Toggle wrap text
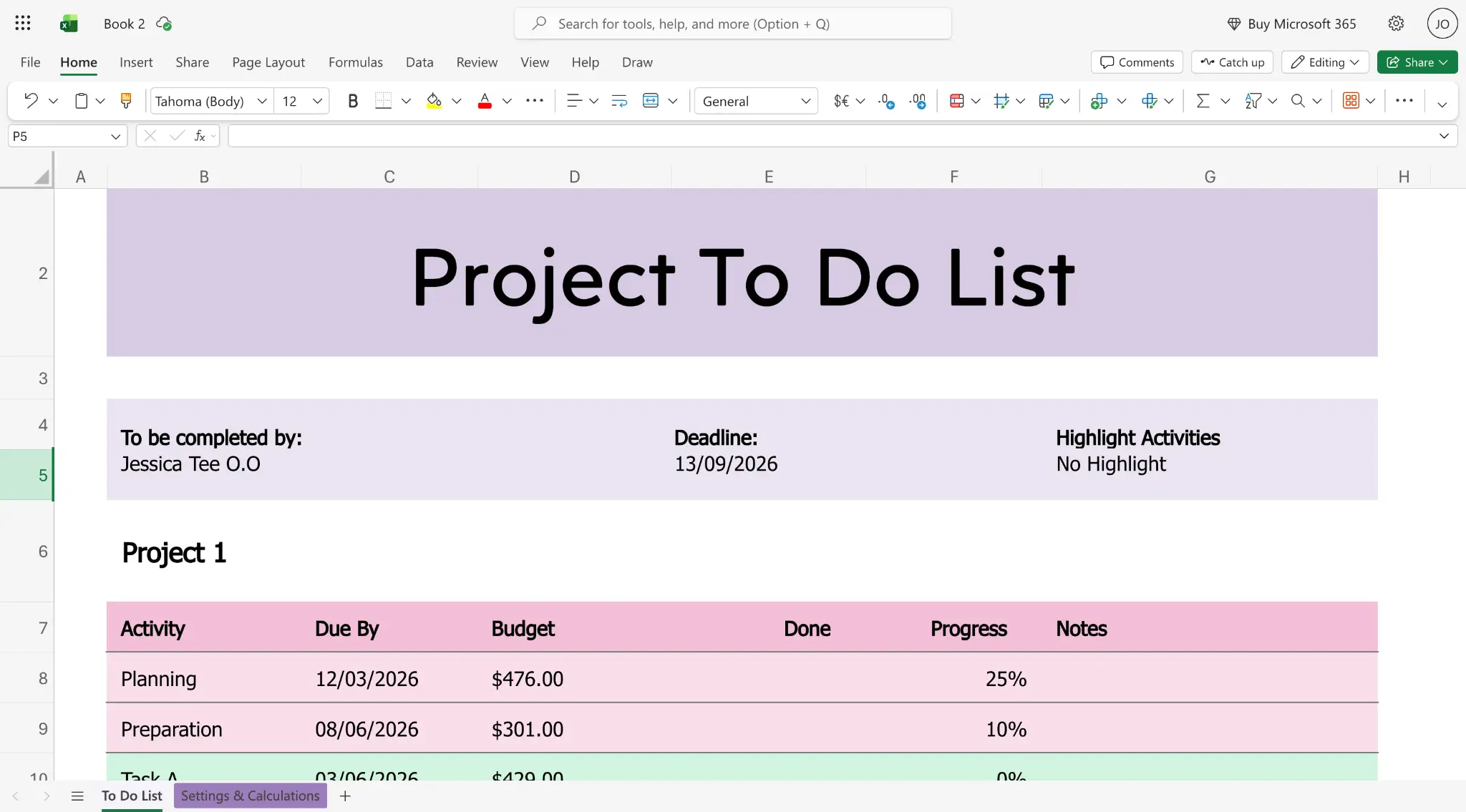Viewport: 1466px width, 812px height. click(619, 101)
